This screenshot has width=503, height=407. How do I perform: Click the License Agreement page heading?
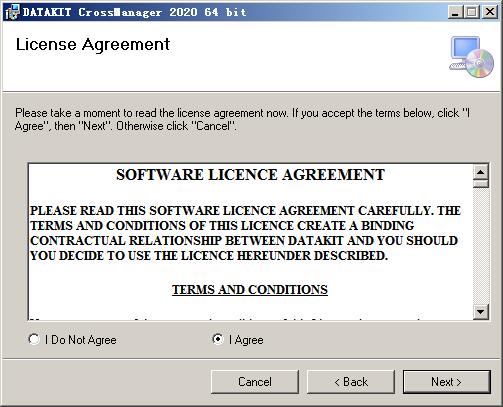93,45
